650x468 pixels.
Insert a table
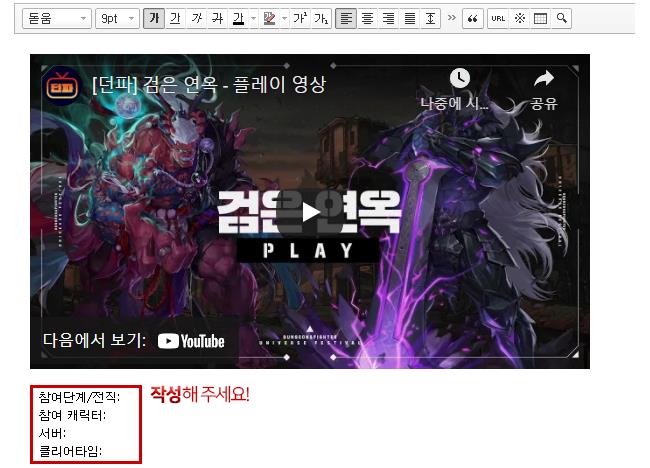click(x=541, y=19)
